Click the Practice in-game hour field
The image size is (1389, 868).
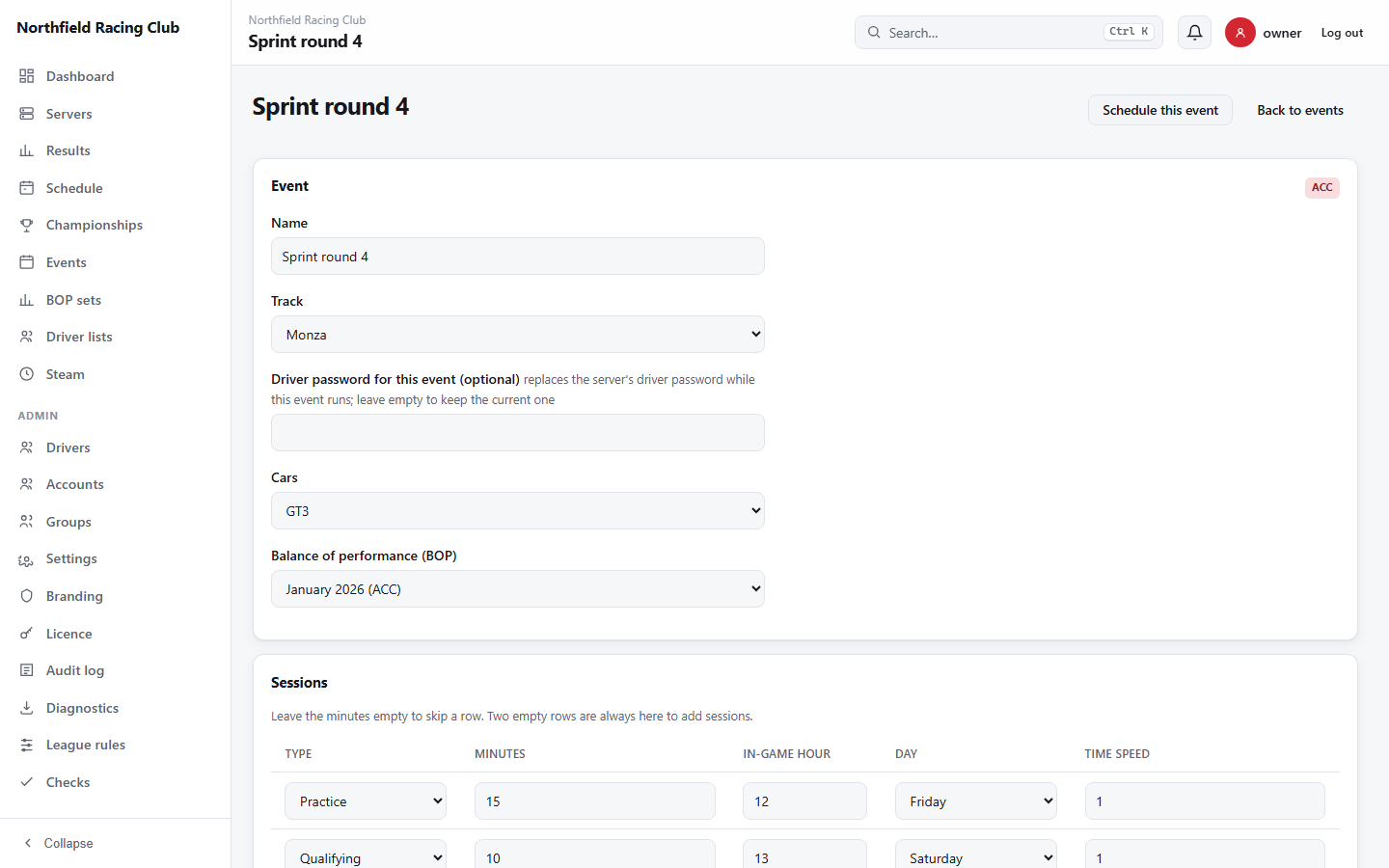coord(804,801)
